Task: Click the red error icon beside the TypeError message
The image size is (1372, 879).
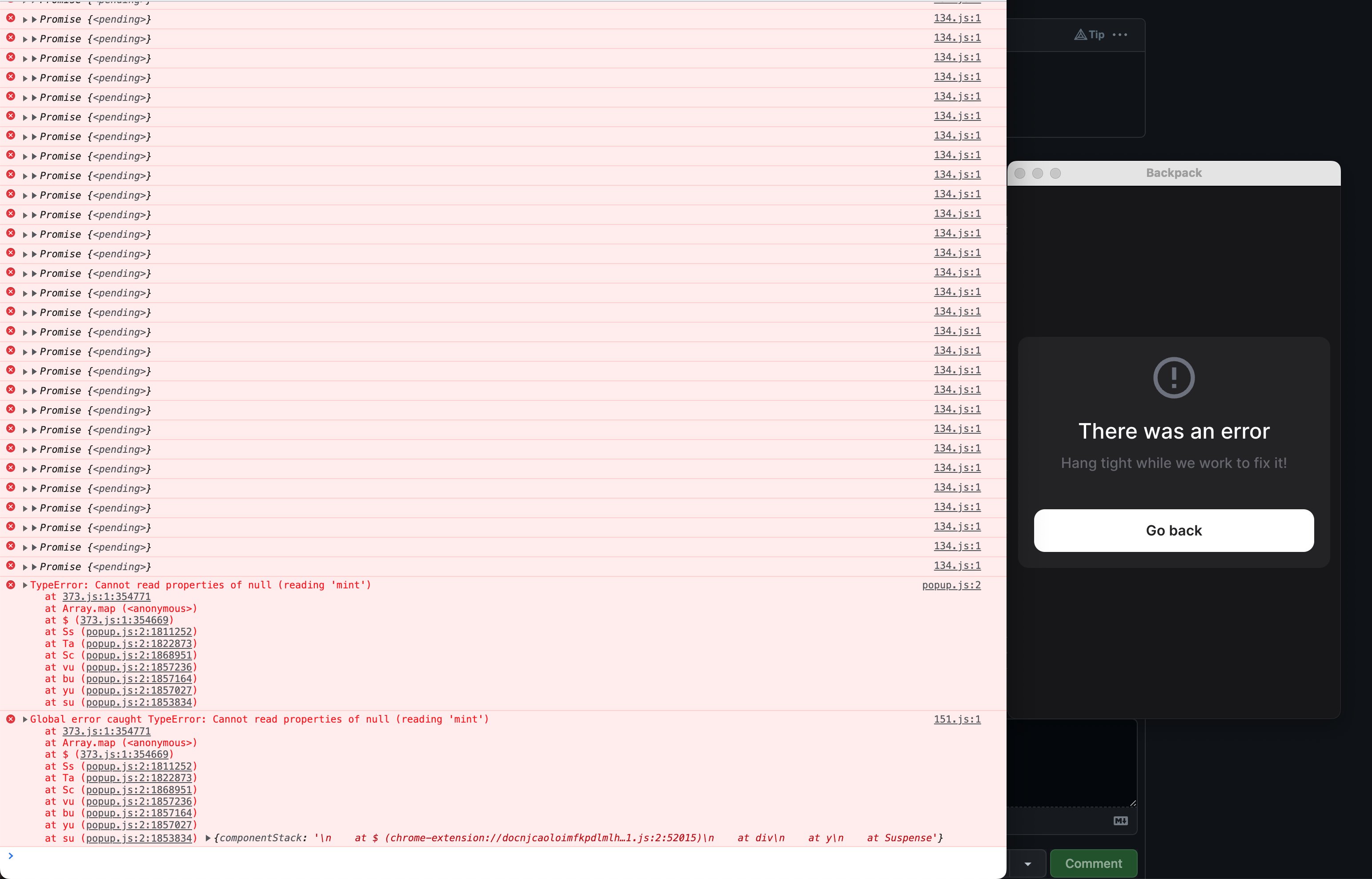Action: (11, 584)
